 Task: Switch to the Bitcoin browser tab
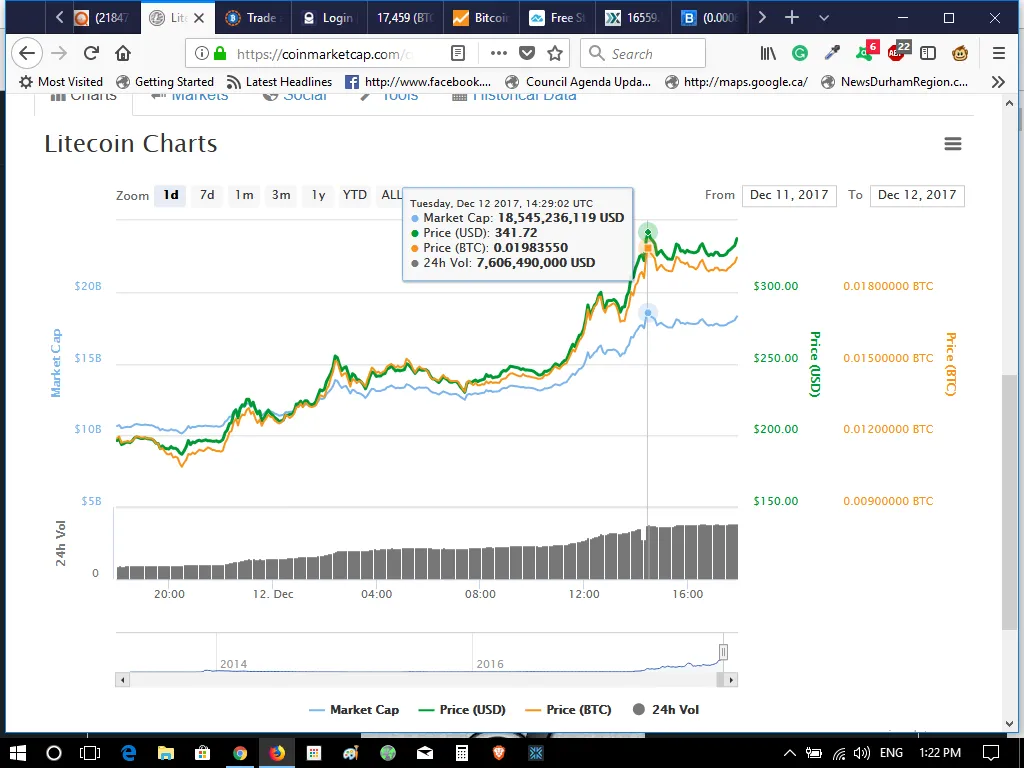pos(481,18)
